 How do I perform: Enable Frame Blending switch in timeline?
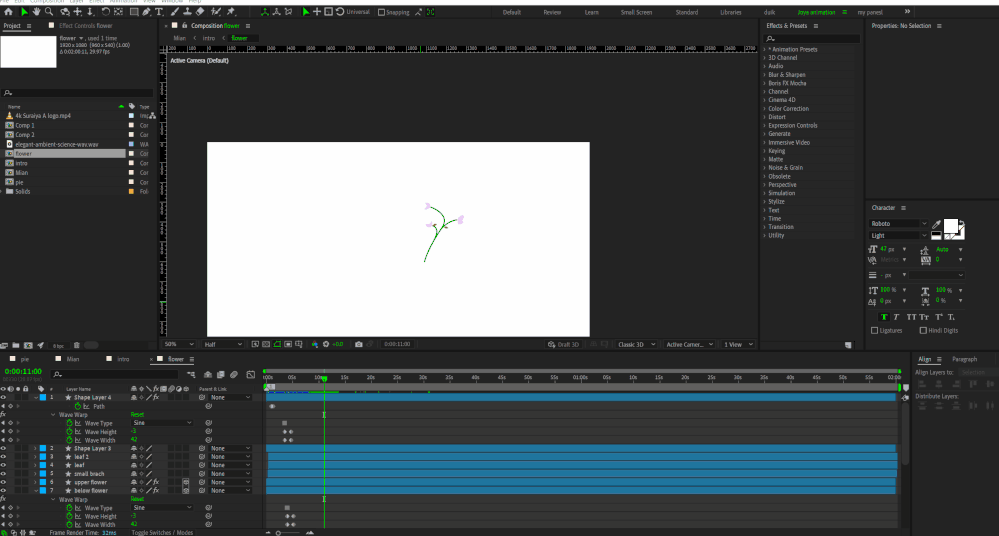pyautogui.click(x=220, y=375)
